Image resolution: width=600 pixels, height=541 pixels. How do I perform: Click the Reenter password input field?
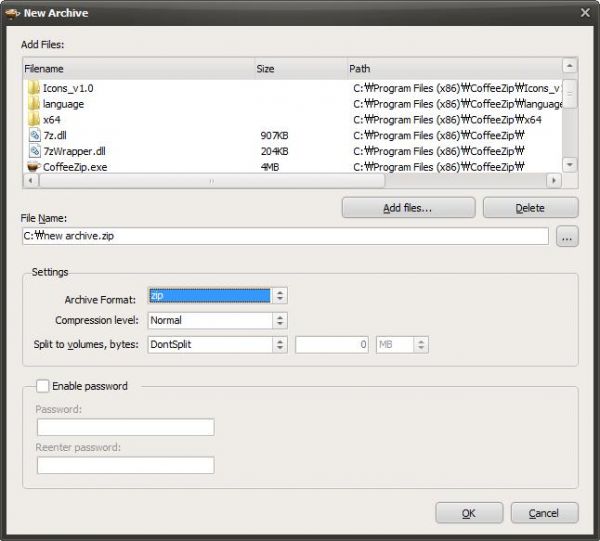(x=126, y=465)
